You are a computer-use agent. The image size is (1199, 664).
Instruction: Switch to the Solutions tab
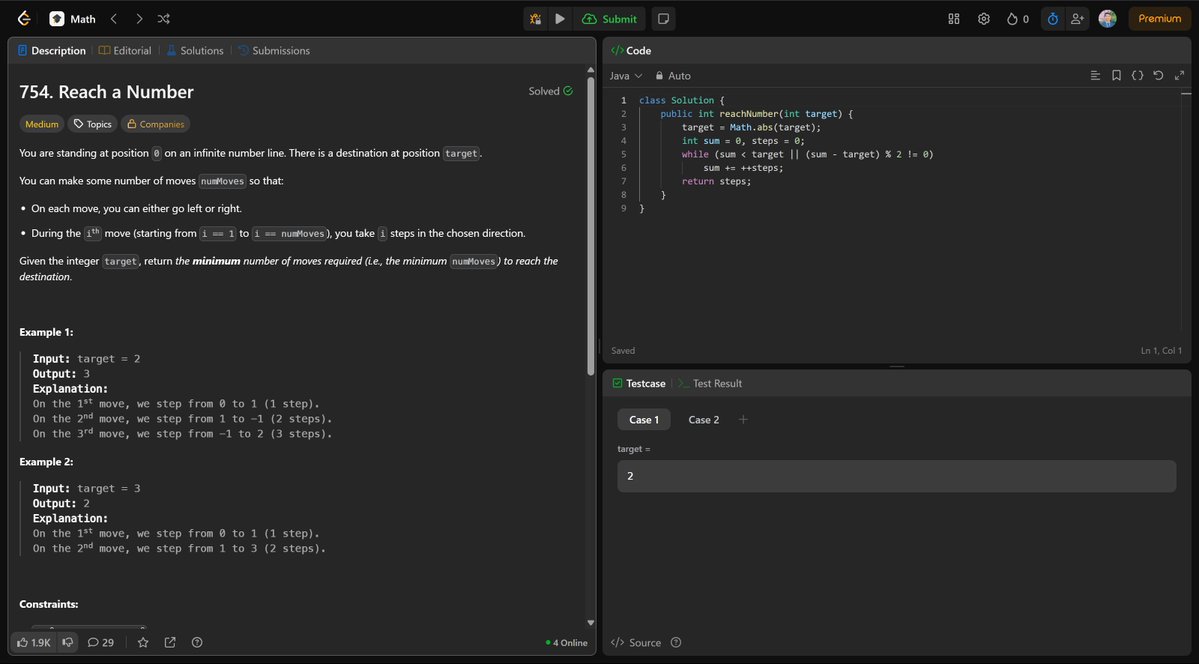point(195,50)
